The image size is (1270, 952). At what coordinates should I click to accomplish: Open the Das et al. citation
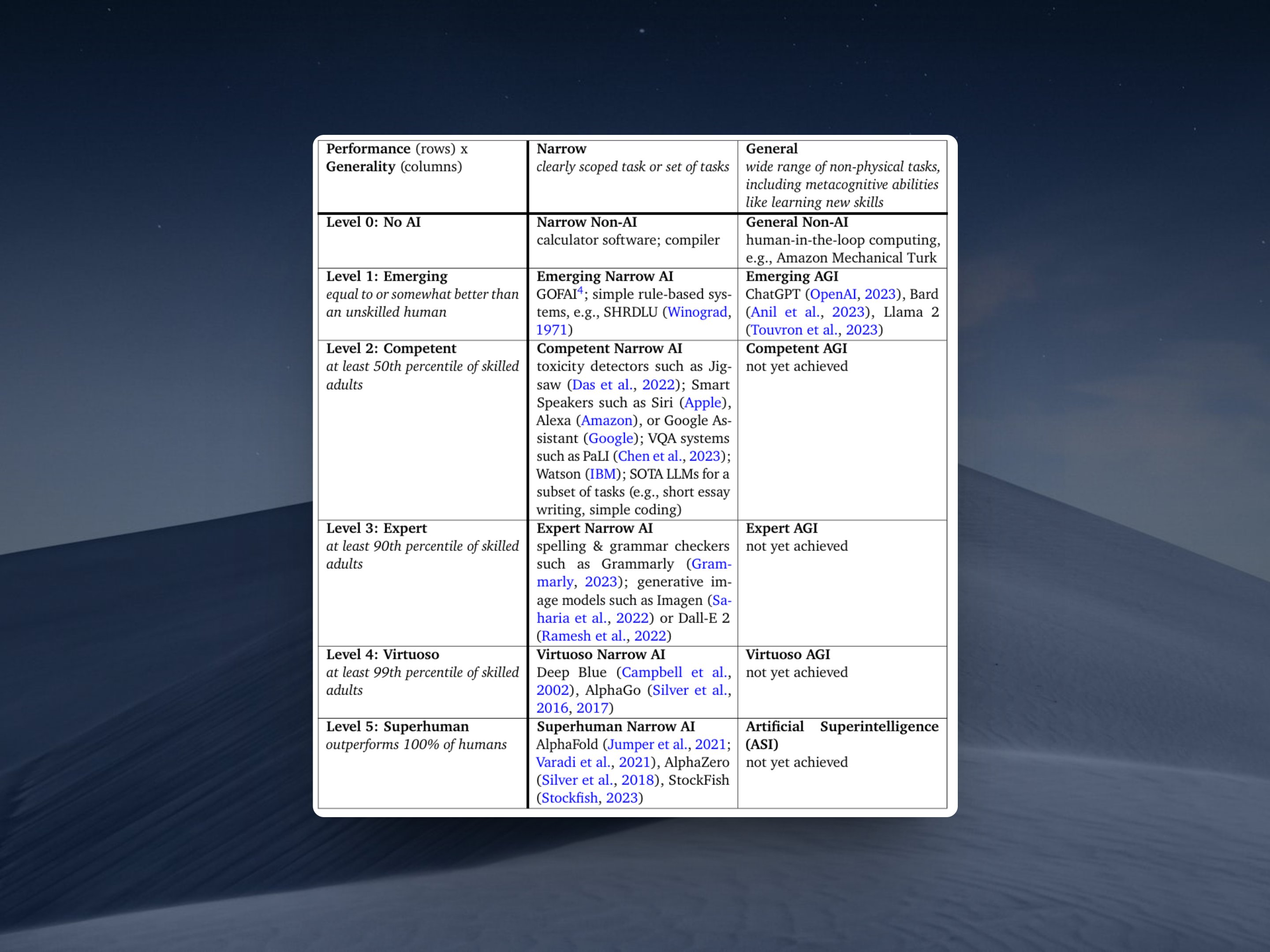point(602,384)
